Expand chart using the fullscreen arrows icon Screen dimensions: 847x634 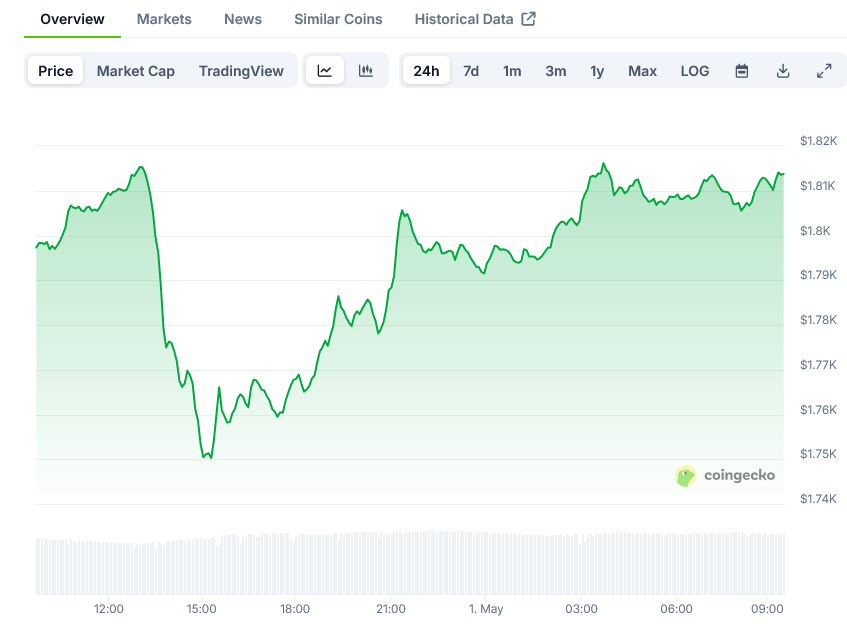pos(824,70)
